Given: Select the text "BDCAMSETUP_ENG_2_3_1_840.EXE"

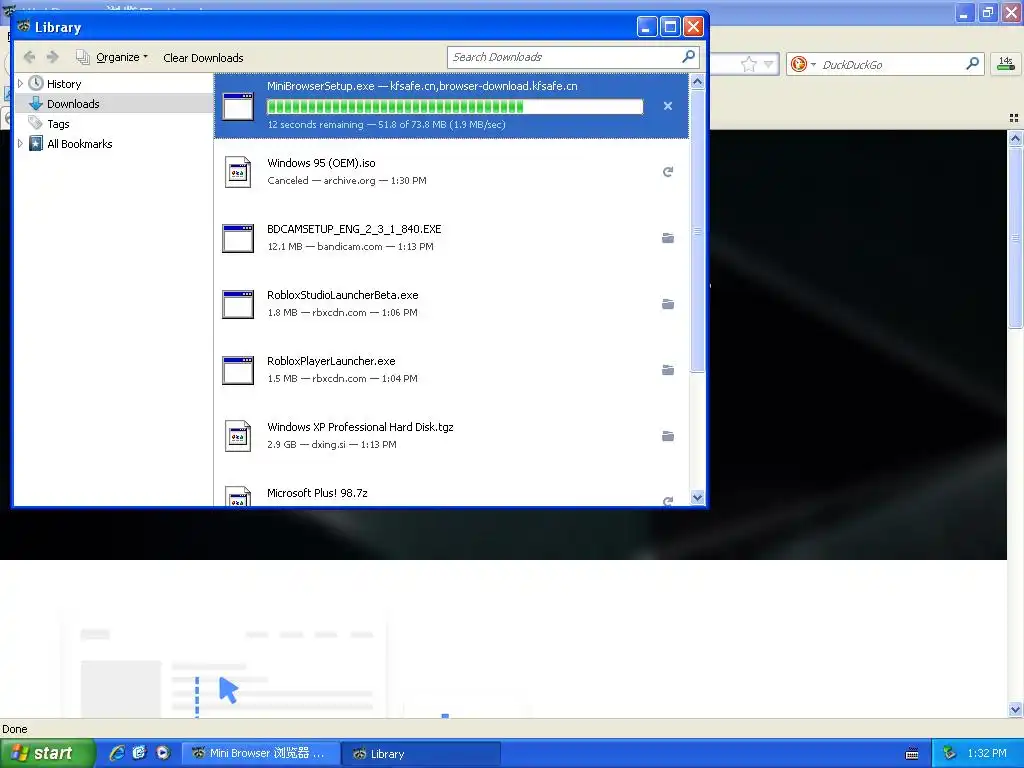Looking at the screenshot, I should (354, 229).
